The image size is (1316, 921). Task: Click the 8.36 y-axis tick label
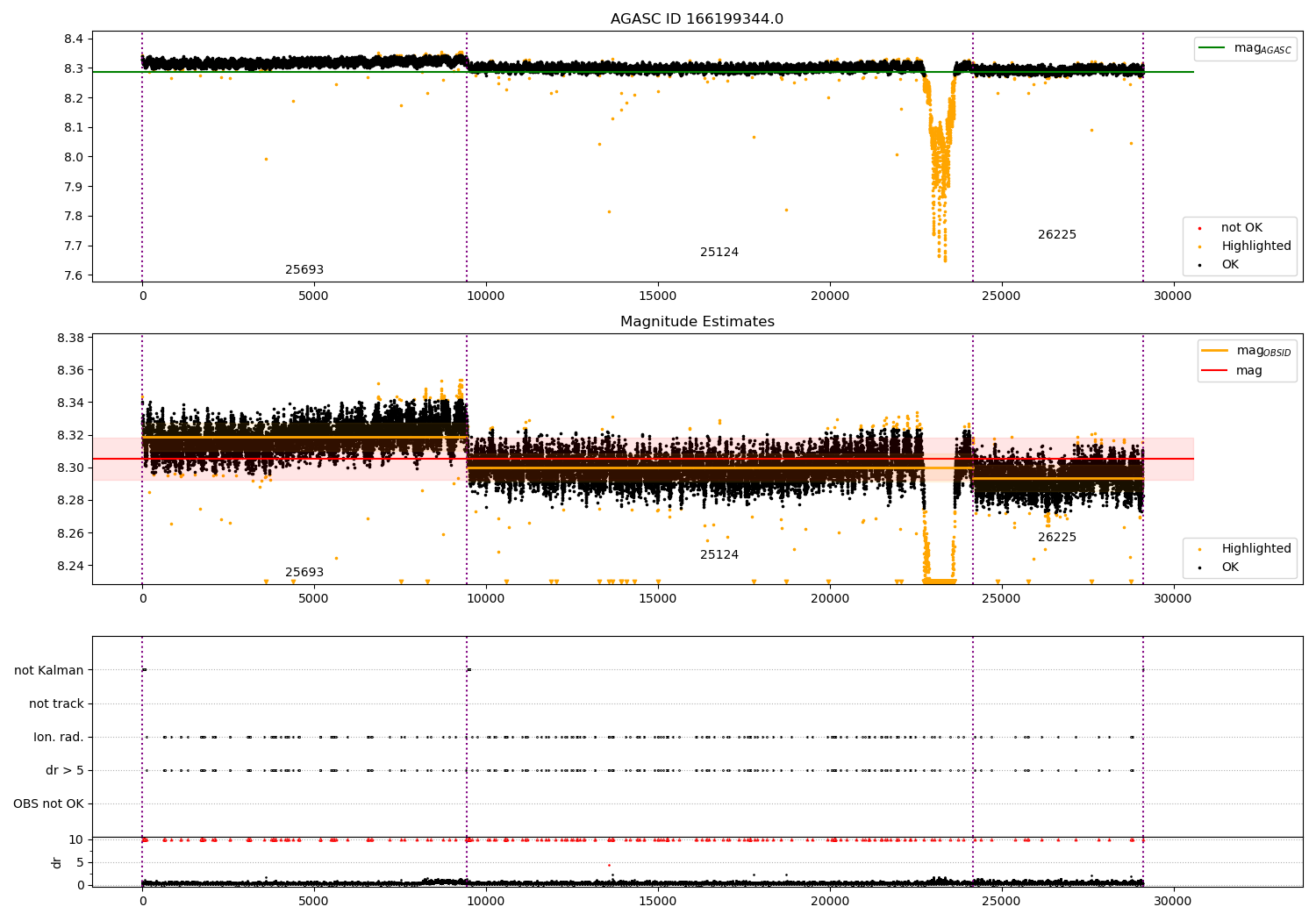tap(70, 370)
